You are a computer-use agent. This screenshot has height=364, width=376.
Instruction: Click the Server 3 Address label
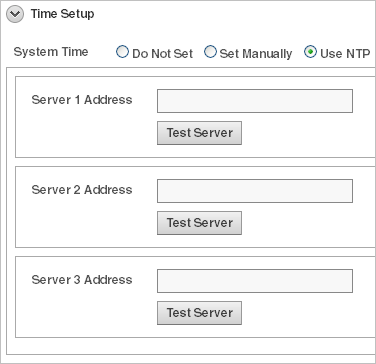click(82, 280)
